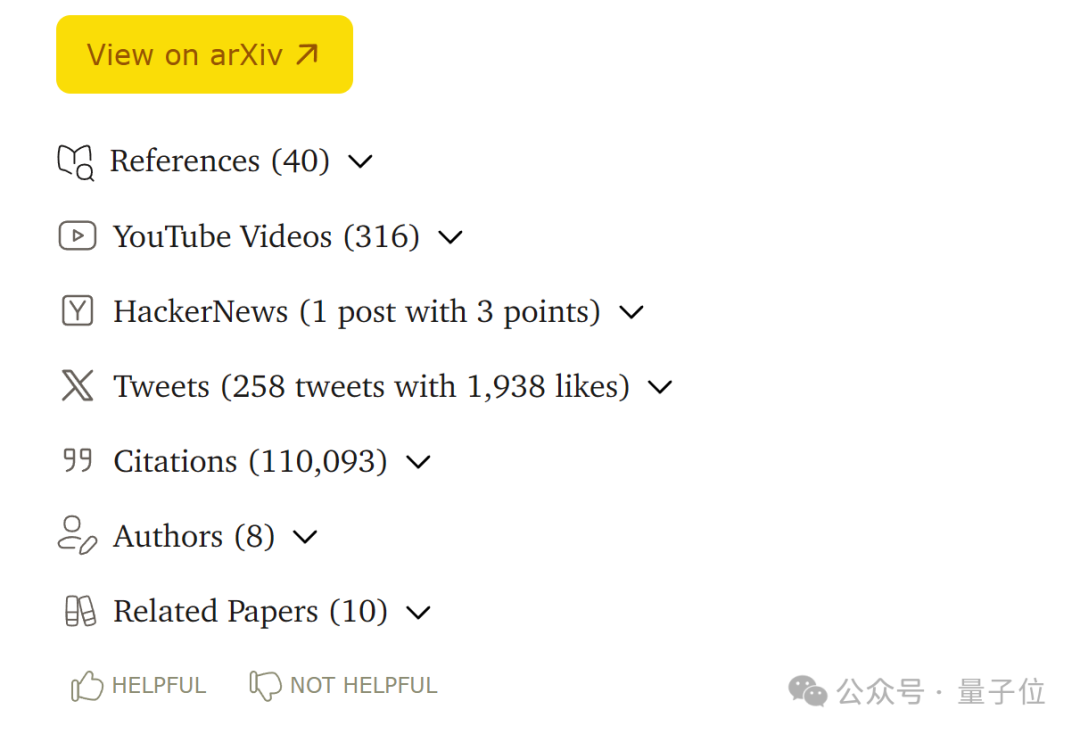Click the Authors person icon
This screenshot has height=734, width=1080.
tap(76, 535)
